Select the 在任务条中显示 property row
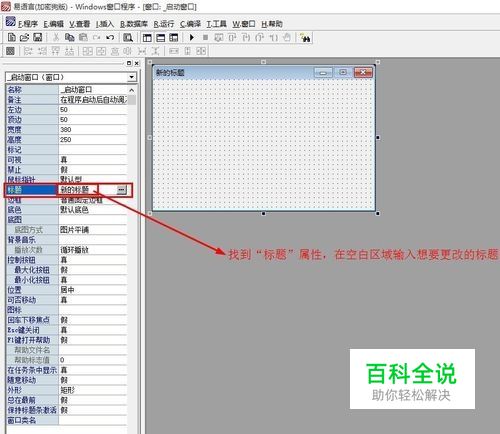Image resolution: width=500 pixels, height=434 pixels. point(66,370)
